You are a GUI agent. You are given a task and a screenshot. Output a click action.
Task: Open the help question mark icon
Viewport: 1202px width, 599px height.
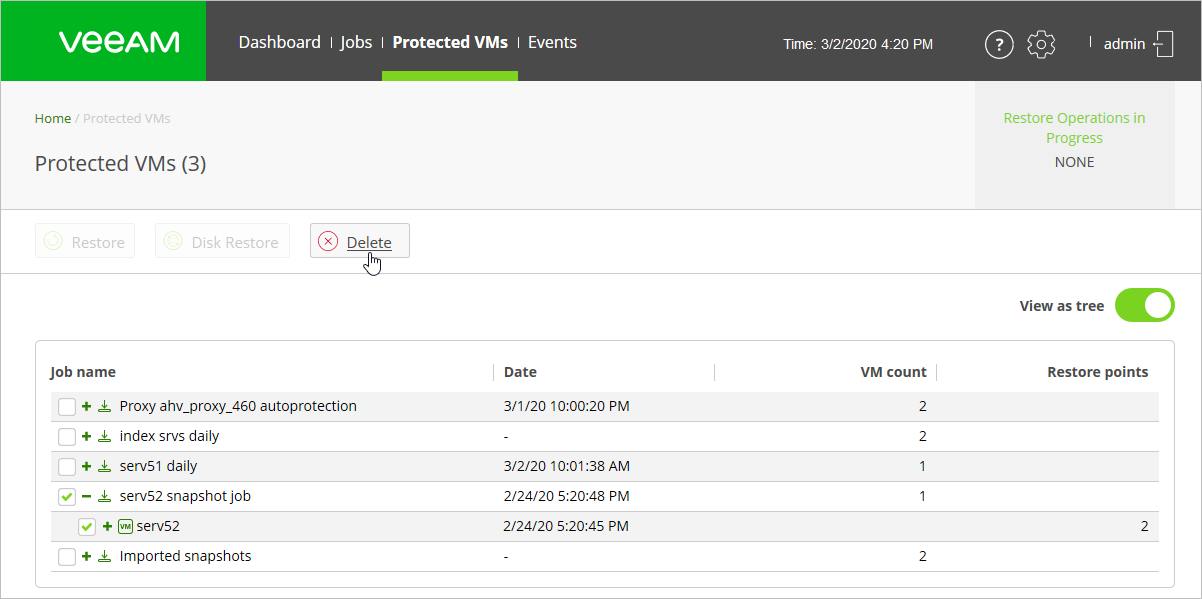coord(999,44)
